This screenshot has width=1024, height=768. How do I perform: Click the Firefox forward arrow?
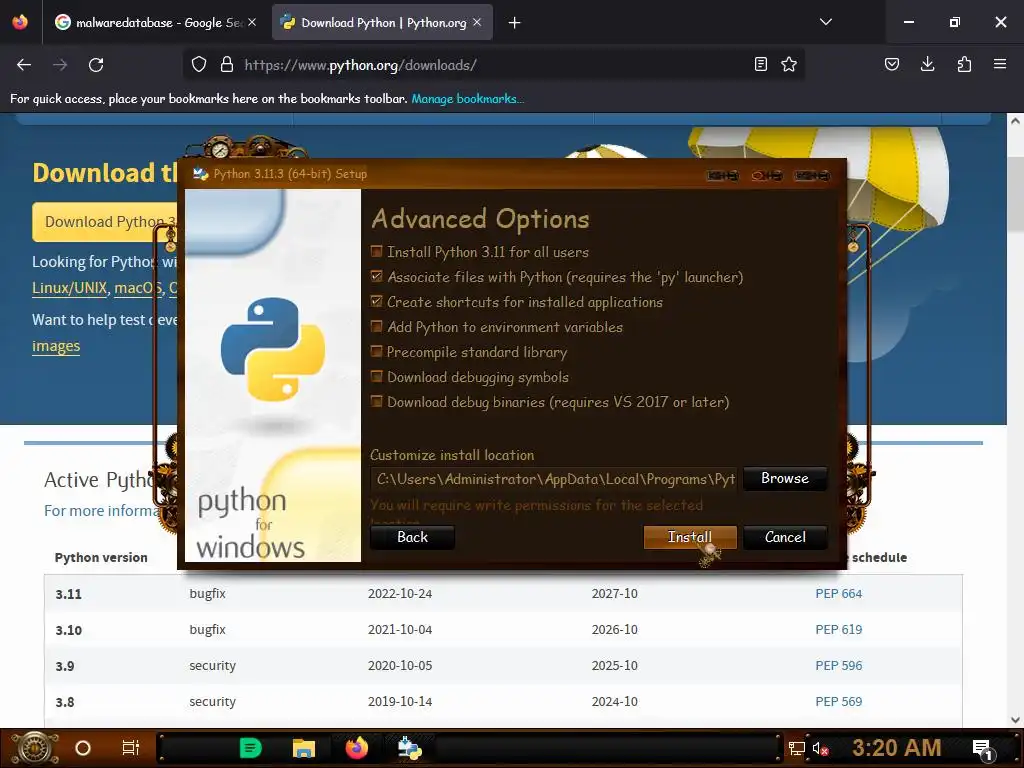(60, 65)
